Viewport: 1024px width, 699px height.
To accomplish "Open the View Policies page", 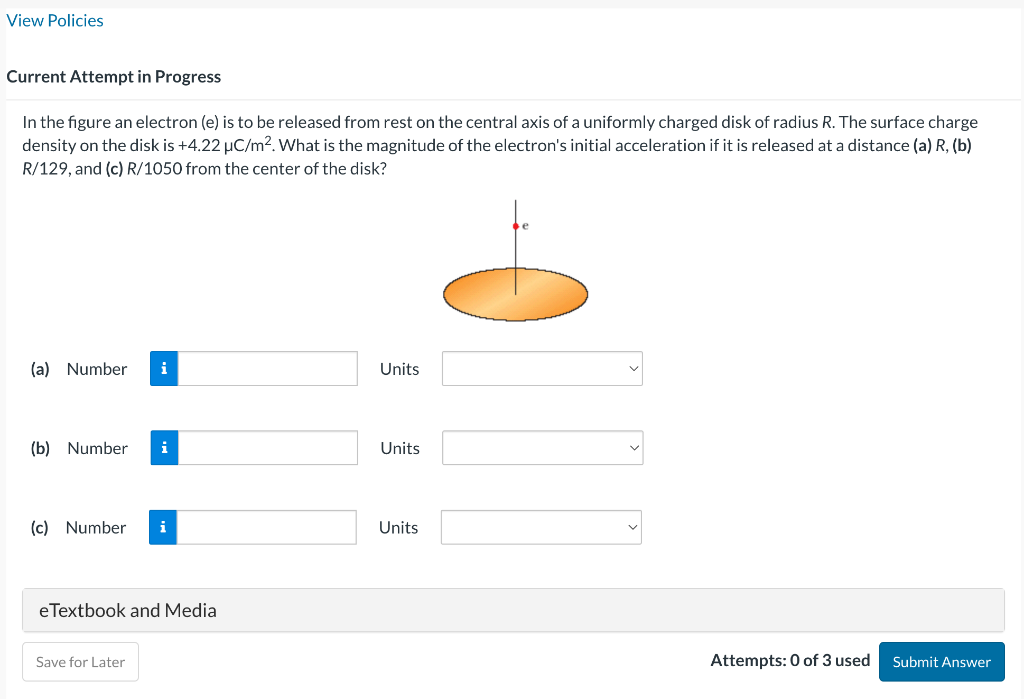I will pos(55,20).
